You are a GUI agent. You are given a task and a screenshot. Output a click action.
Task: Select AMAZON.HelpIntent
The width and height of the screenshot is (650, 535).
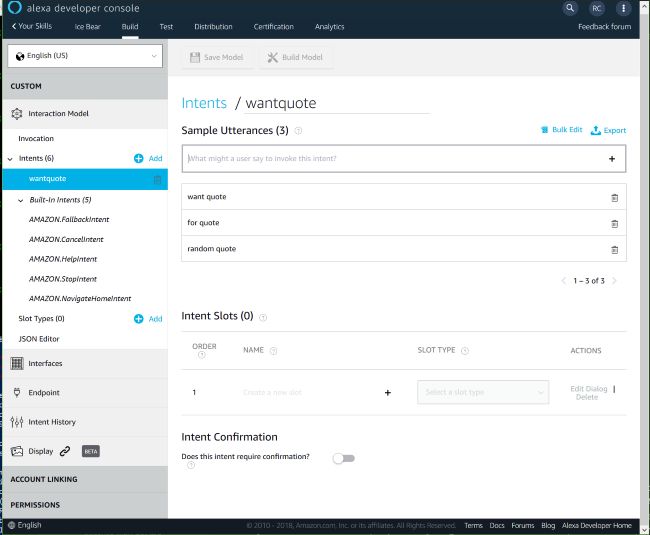(63, 259)
